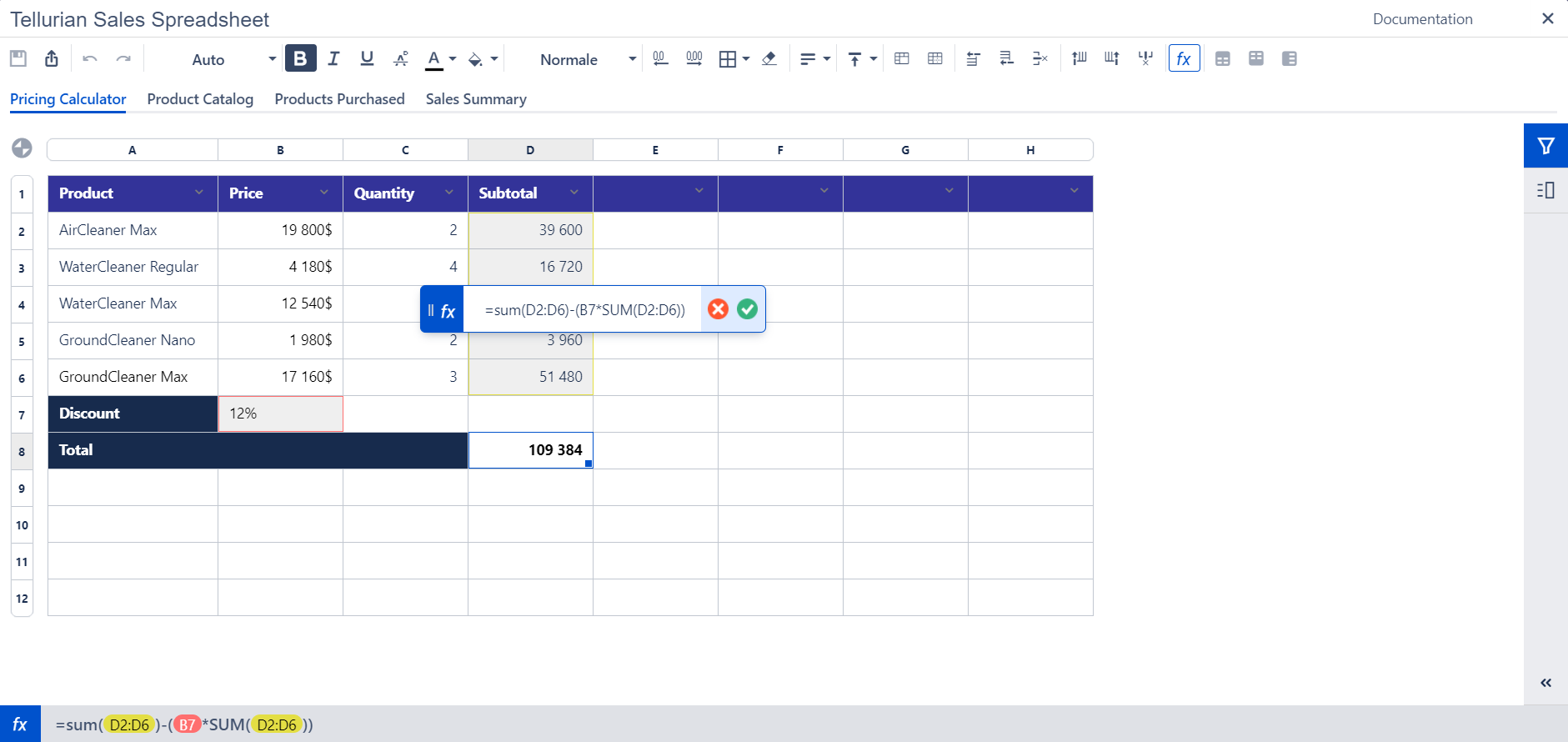
Task: Open the Documentation link
Action: [1422, 19]
